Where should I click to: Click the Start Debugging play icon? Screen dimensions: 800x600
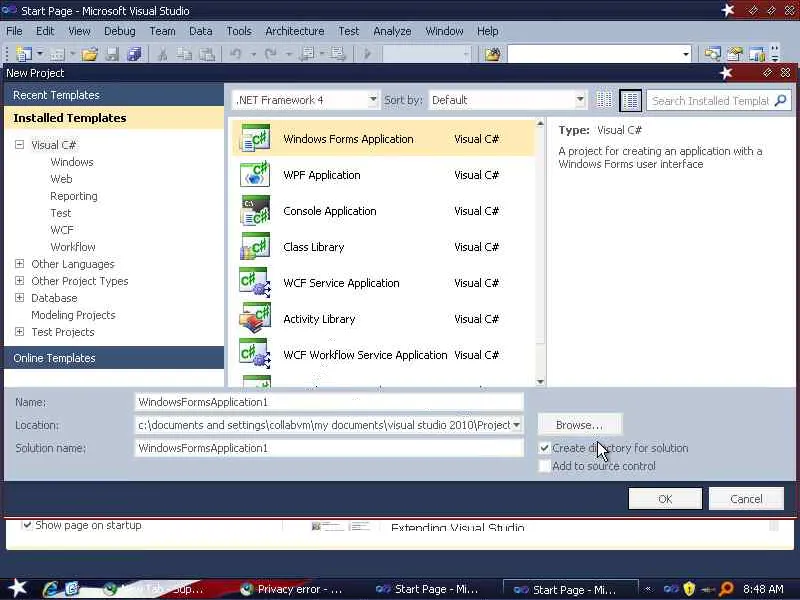[367, 54]
